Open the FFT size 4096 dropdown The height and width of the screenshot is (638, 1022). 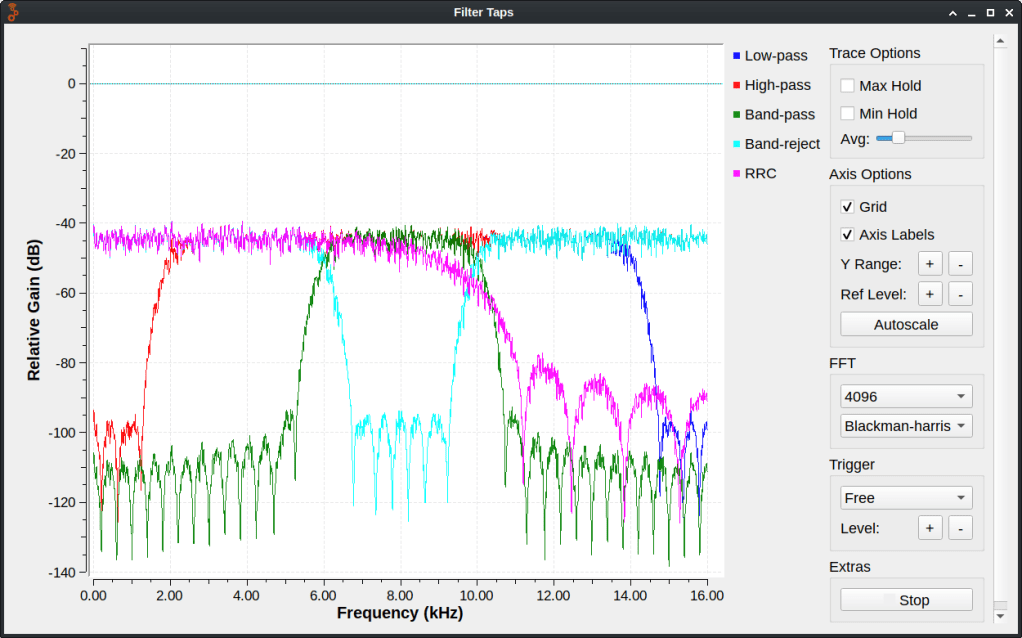[906, 396]
